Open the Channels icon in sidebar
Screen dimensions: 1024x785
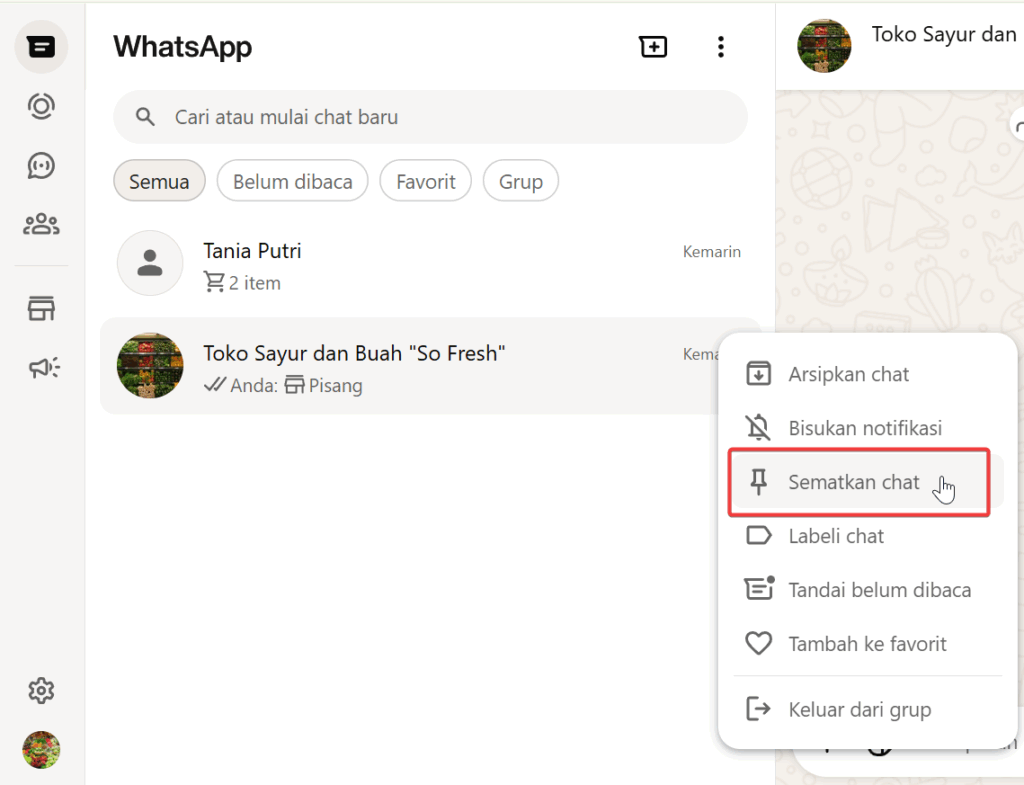point(41,165)
